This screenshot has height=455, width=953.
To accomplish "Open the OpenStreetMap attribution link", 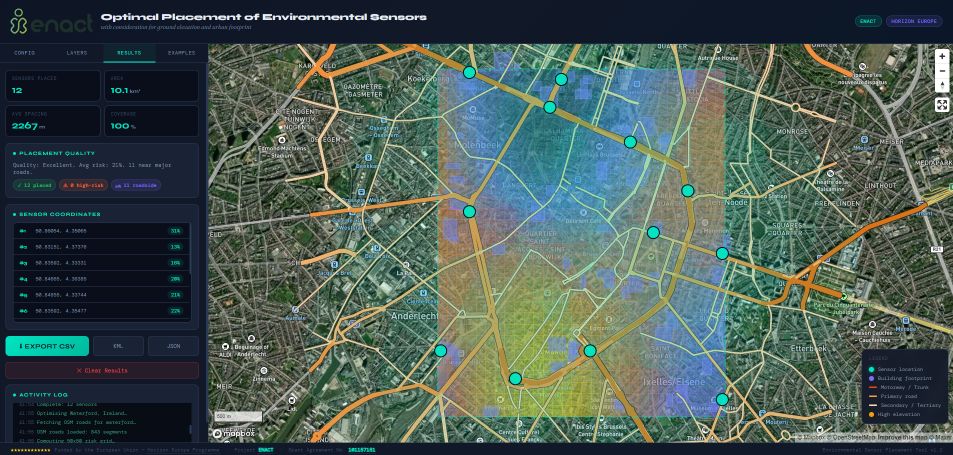I will pos(850,437).
